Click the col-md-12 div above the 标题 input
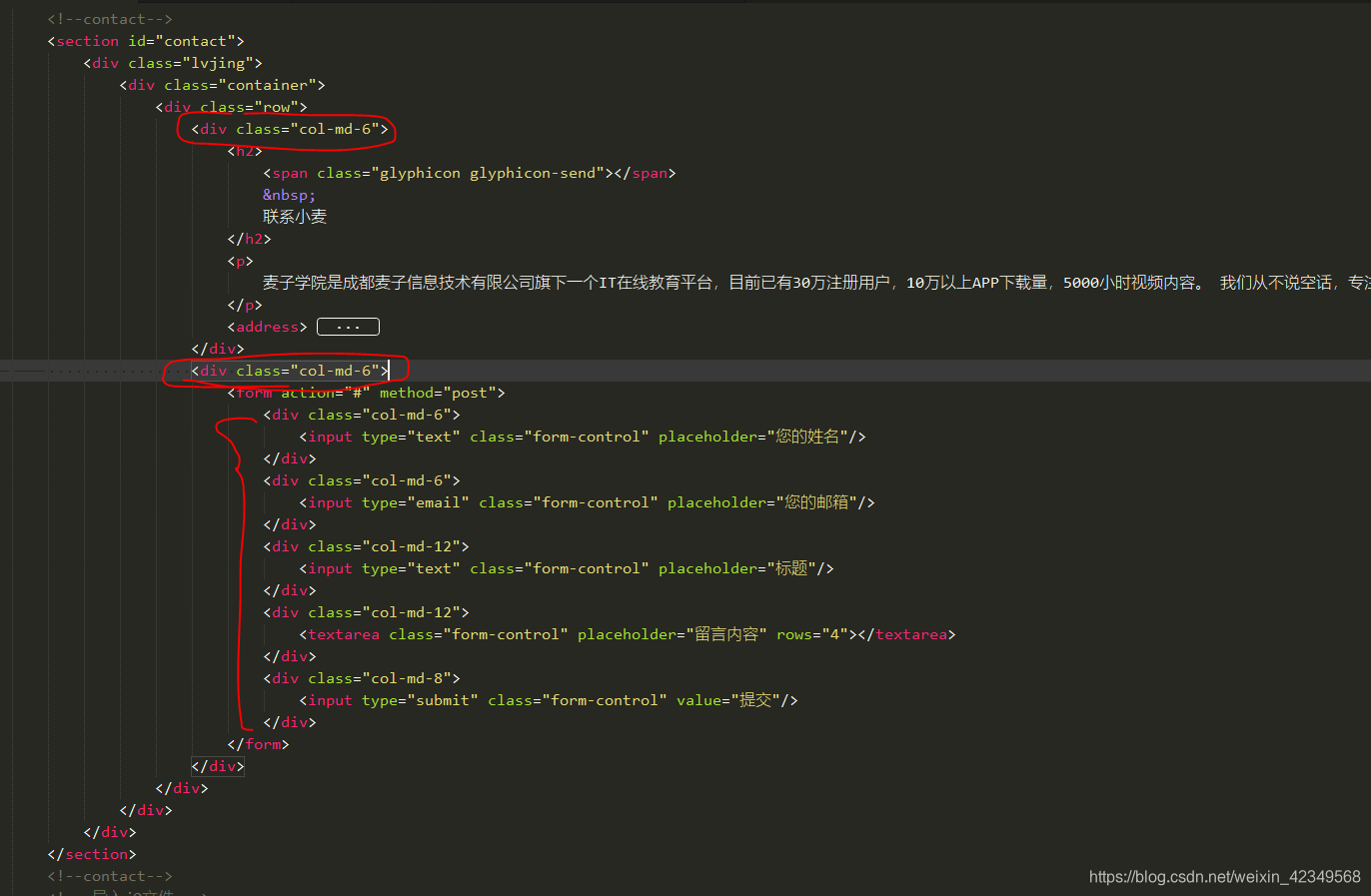The width and height of the screenshot is (1371, 896). click(366, 546)
